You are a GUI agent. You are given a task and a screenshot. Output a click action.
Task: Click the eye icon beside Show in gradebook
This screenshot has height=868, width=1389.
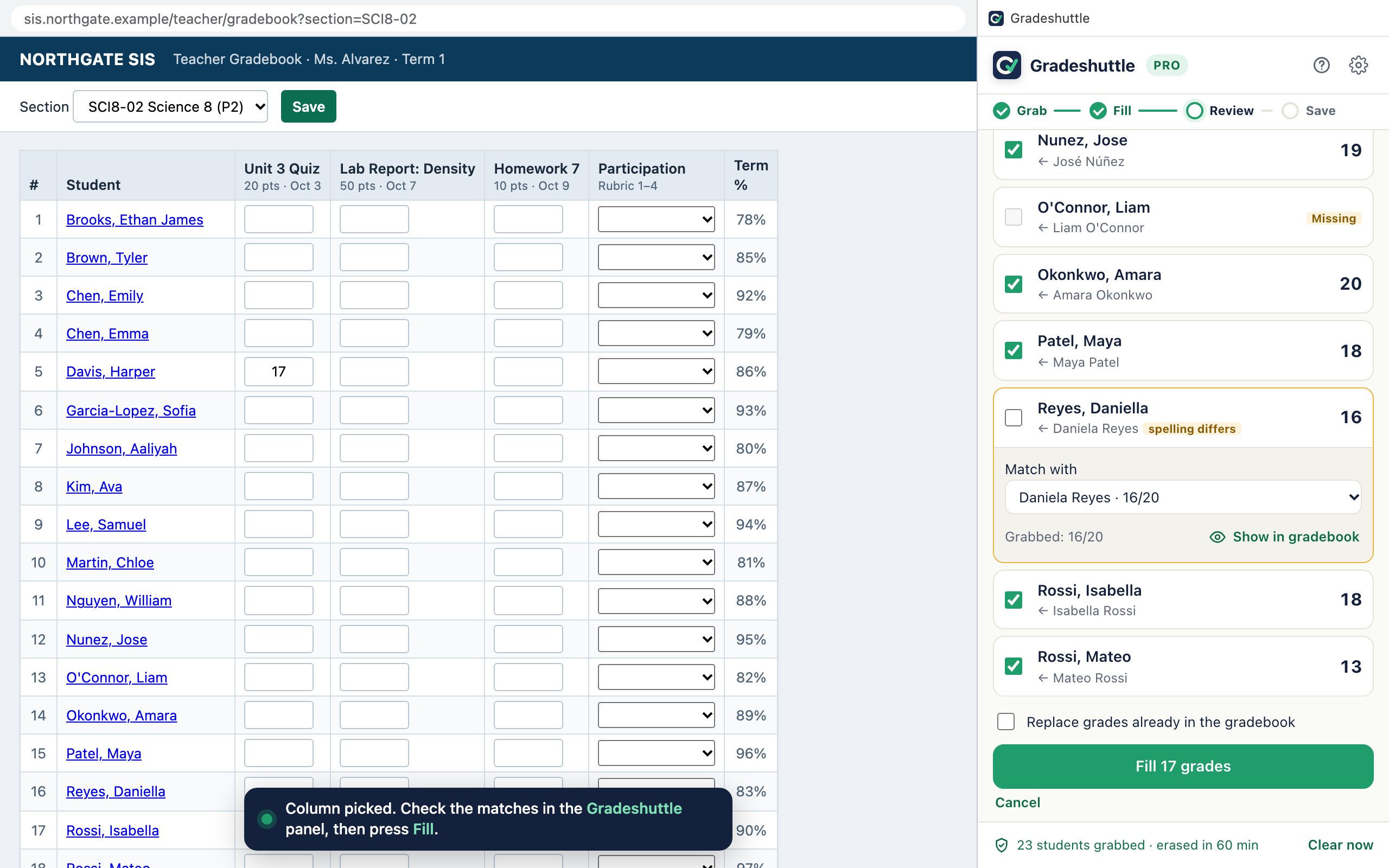[1217, 537]
